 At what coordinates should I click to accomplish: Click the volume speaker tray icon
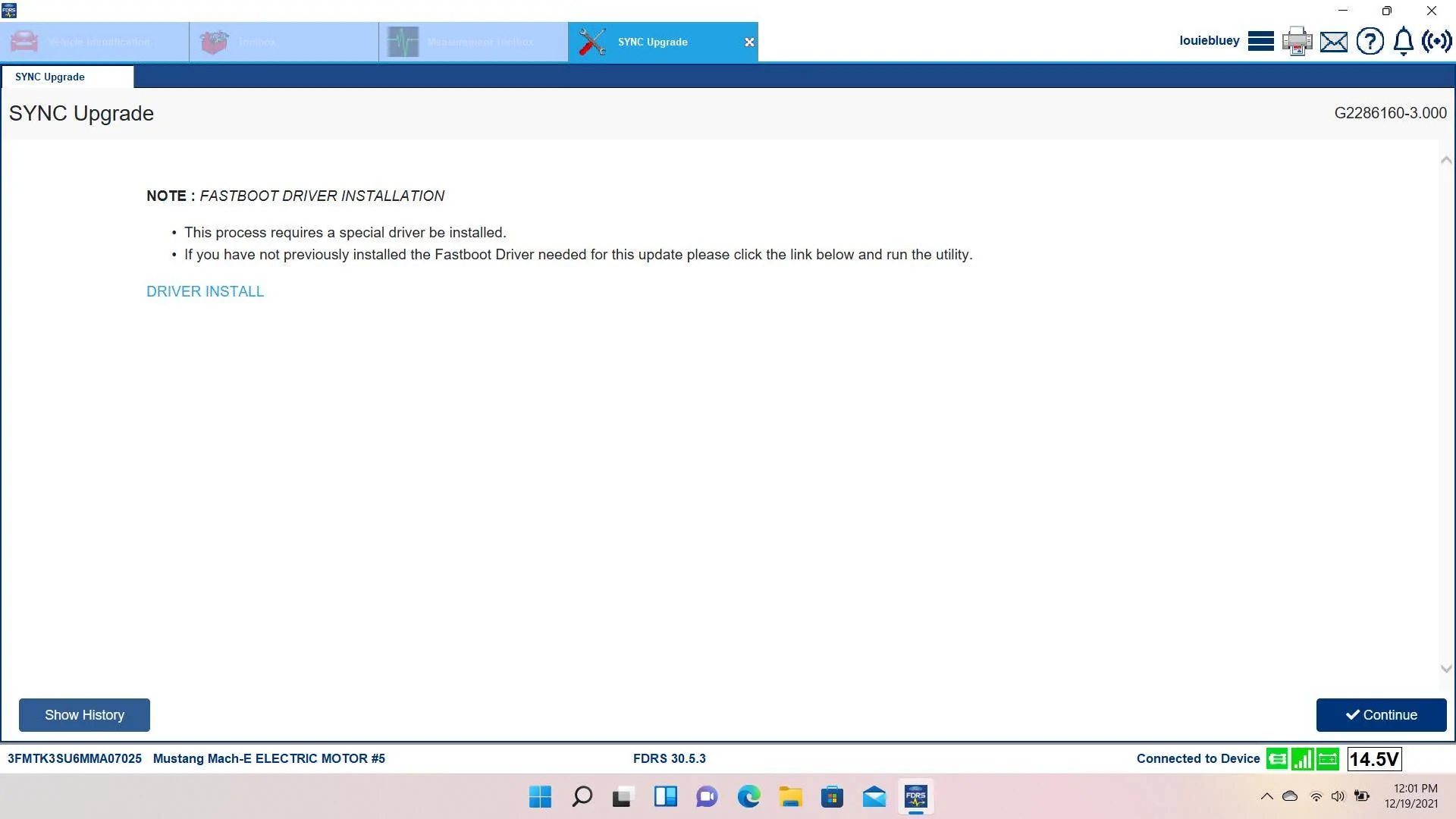(1338, 796)
